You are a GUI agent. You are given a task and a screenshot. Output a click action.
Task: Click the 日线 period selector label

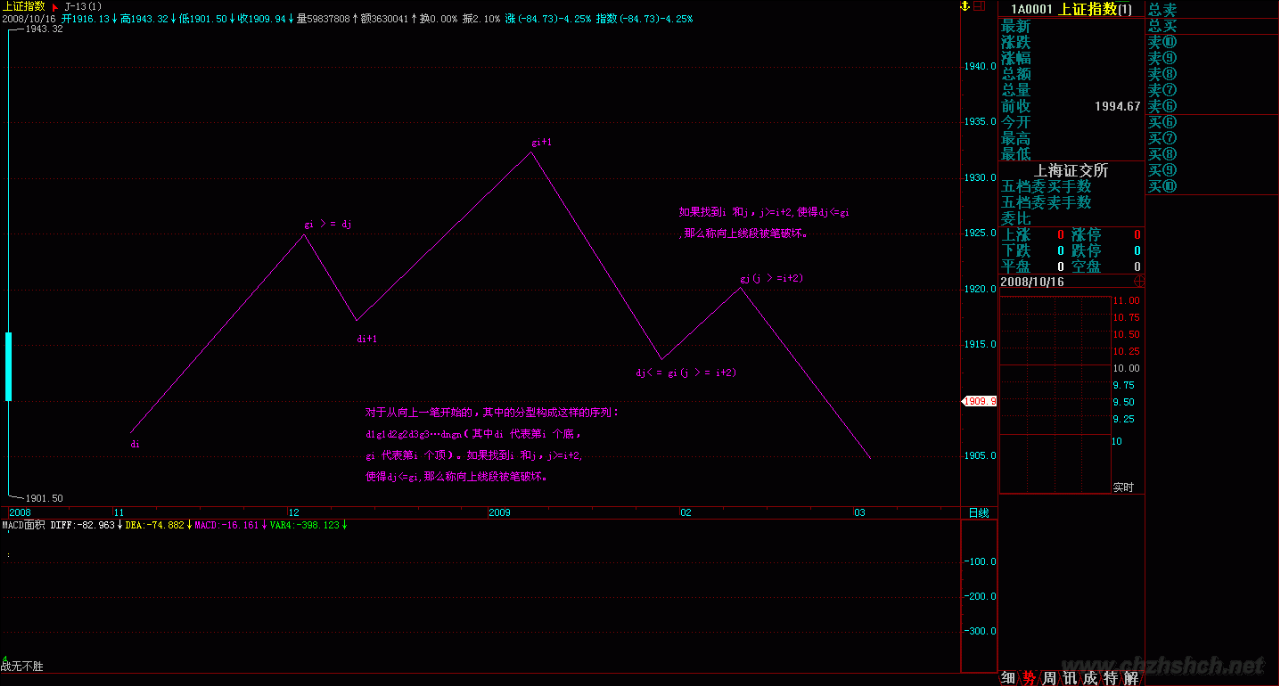click(979, 512)
